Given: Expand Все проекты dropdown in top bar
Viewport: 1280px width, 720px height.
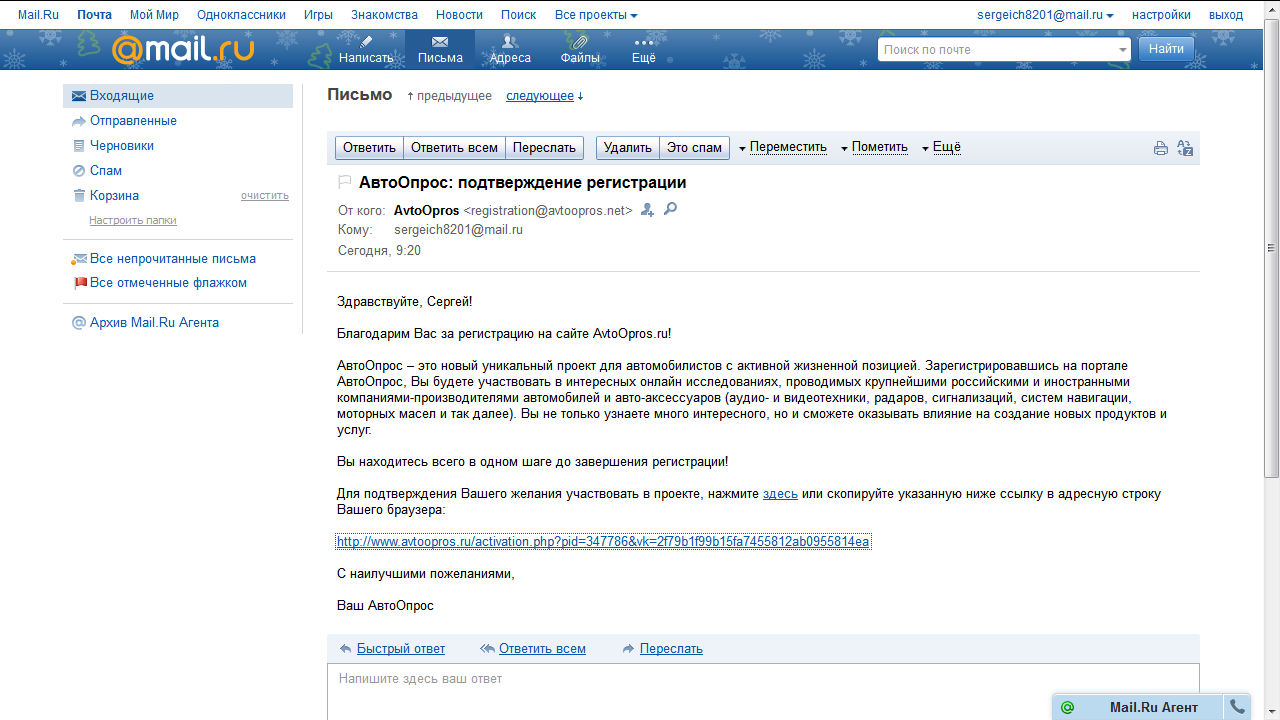Looking at the screenshot, I should (x=596, y=15).
